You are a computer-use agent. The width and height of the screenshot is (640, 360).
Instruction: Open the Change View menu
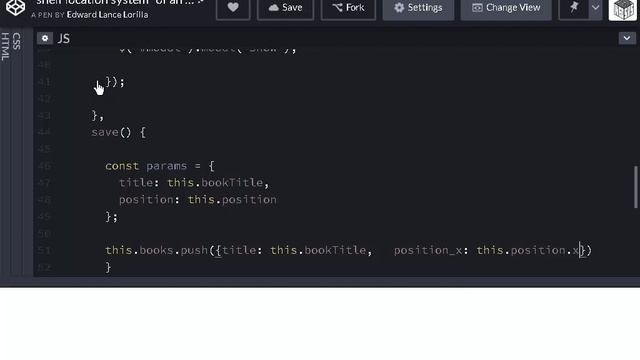click(506, 8)
